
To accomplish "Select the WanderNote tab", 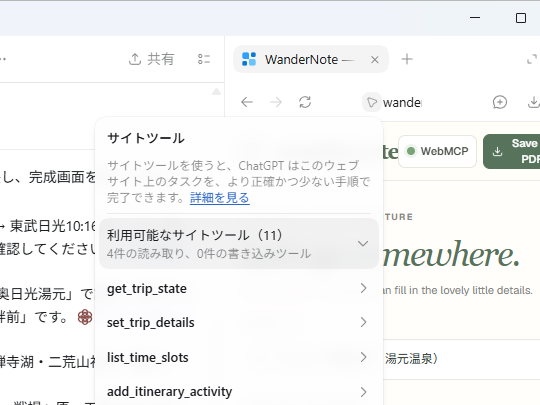I will click(x=311, y=59).
